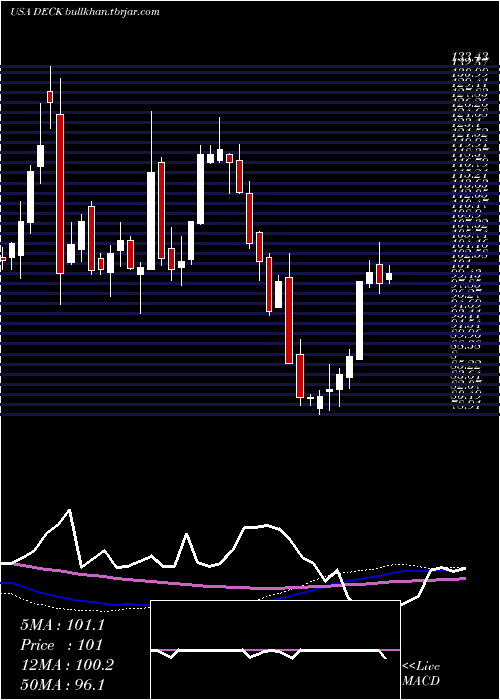Click the 'Price : 101' value

(62, 645)
